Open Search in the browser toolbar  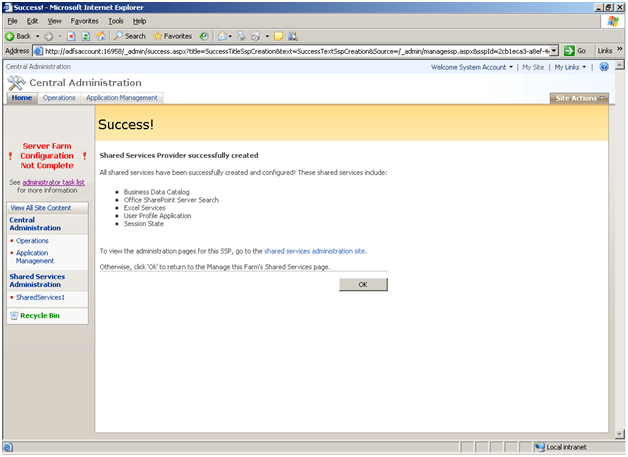pos(129,36)
